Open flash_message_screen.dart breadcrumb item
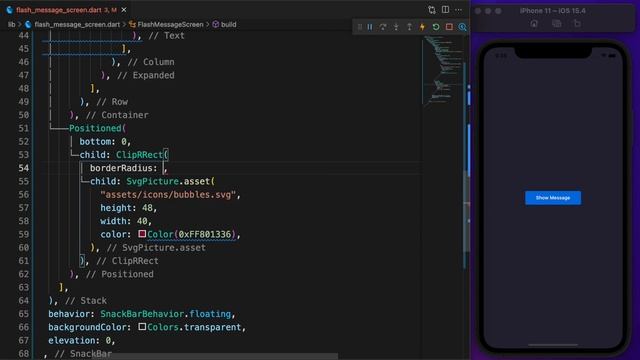Viewport: 640px width, 360px height. 77,24
